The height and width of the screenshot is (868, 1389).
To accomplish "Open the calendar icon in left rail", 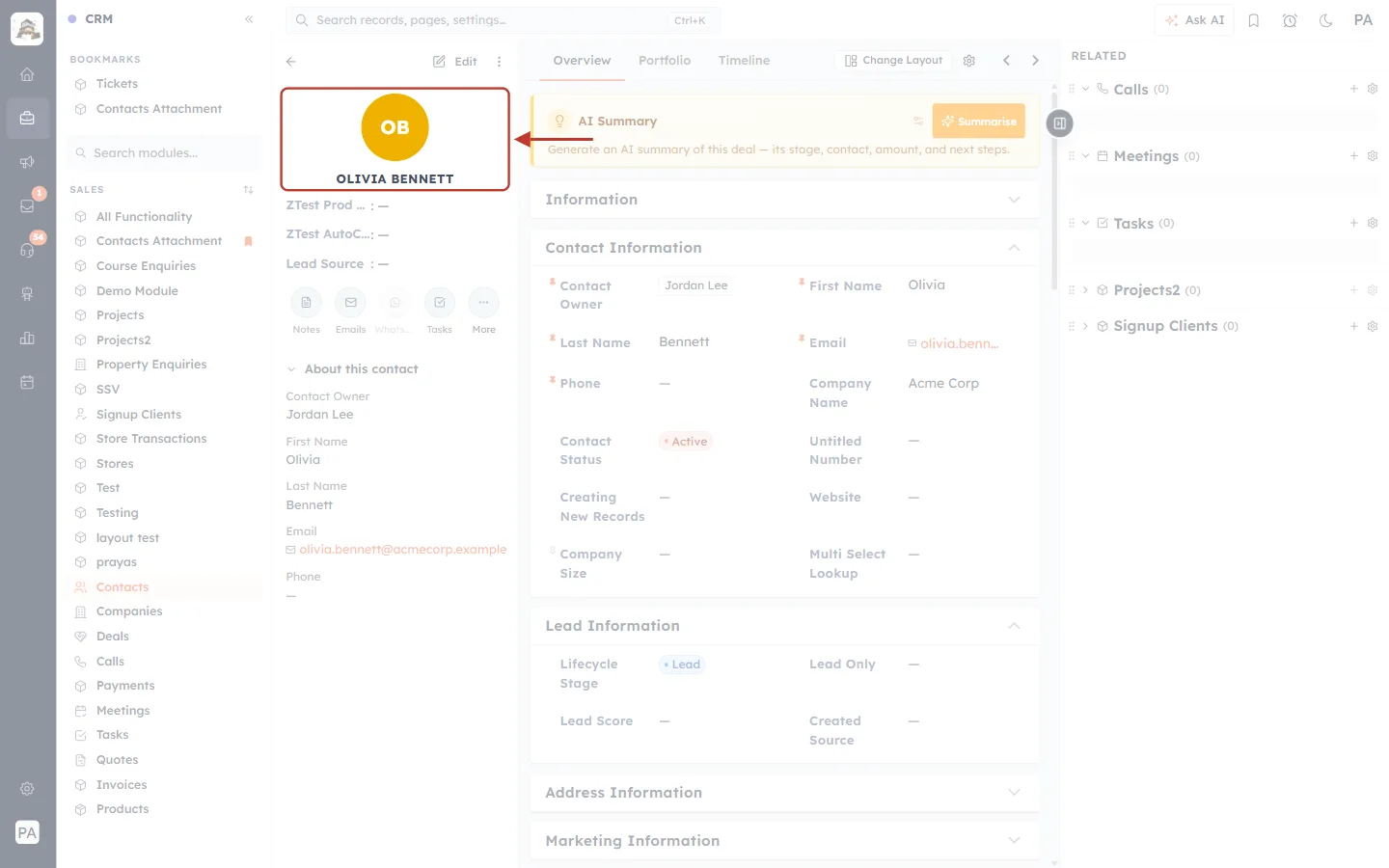I will coord(27,382).
